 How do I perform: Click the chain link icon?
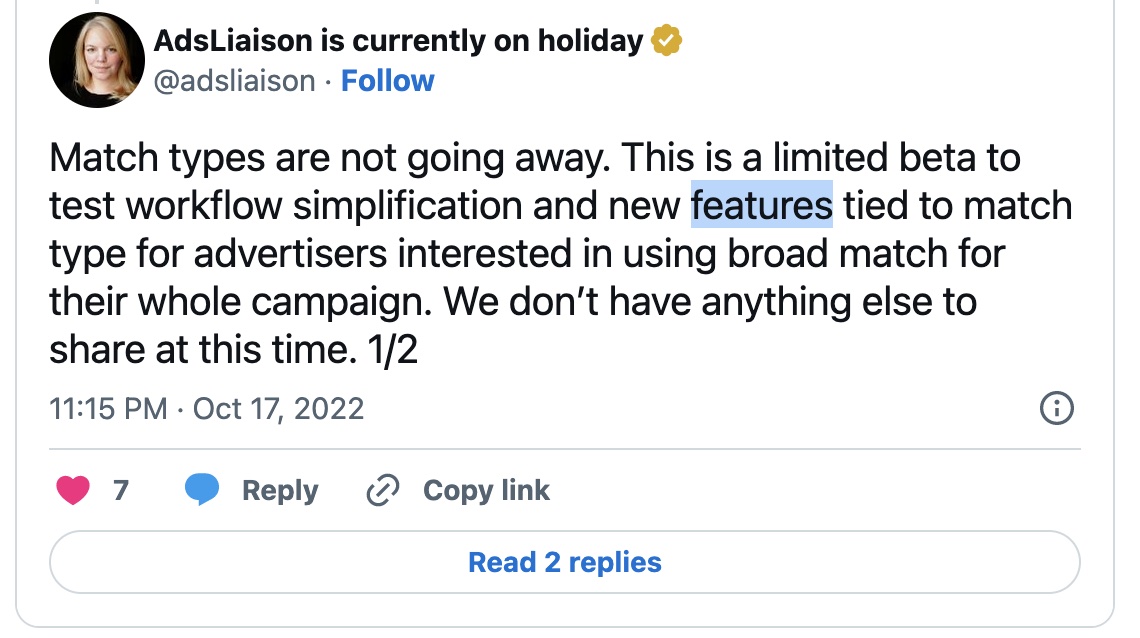point(383,490)
